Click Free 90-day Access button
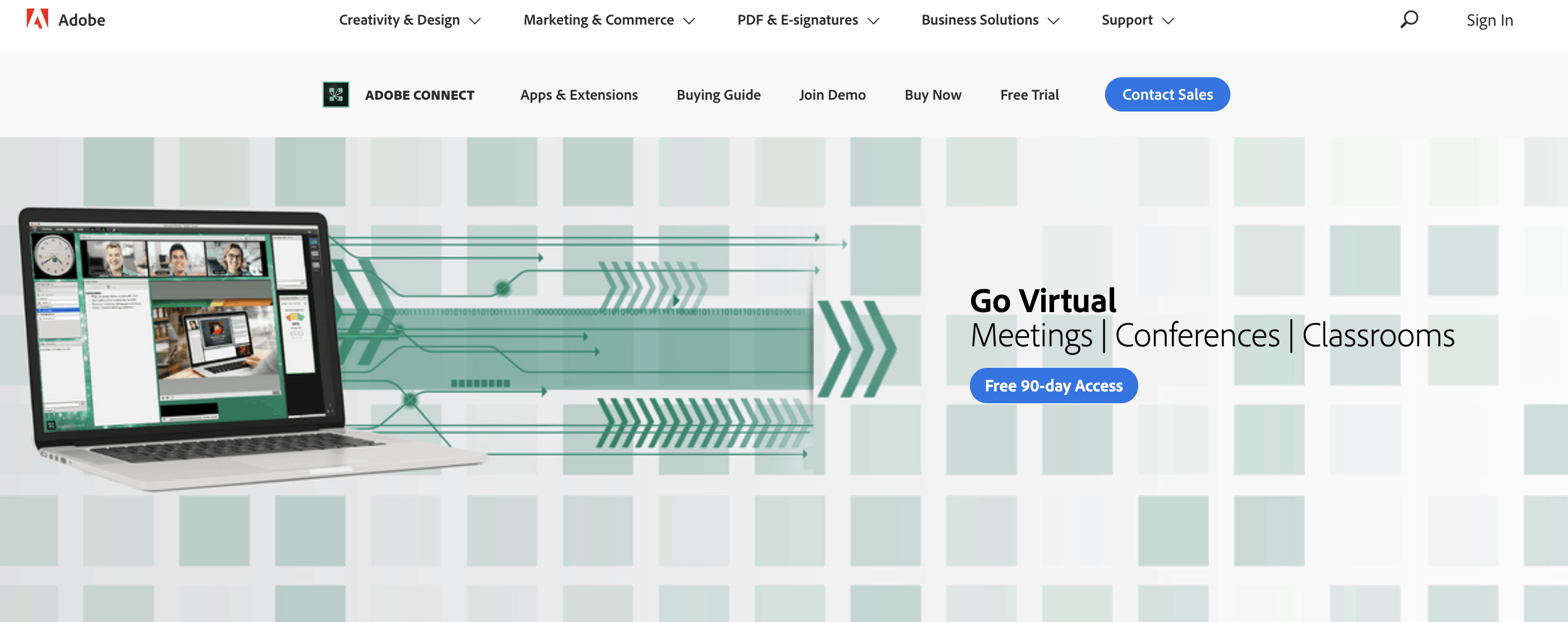This screenshot has width=1568, height=622. (1053, 386)
